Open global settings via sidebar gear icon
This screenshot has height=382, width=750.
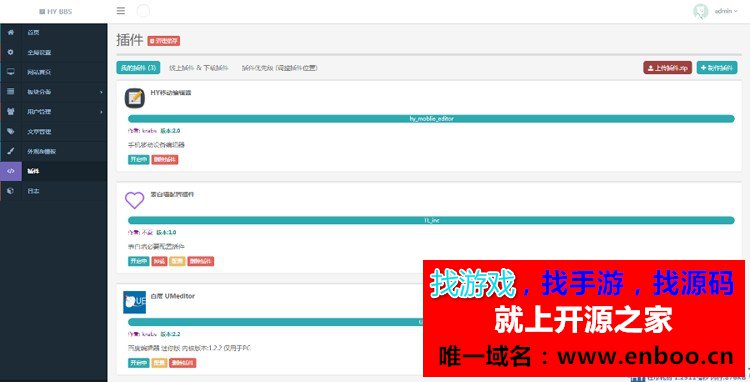pyautogui.click(x=11, y=52)
